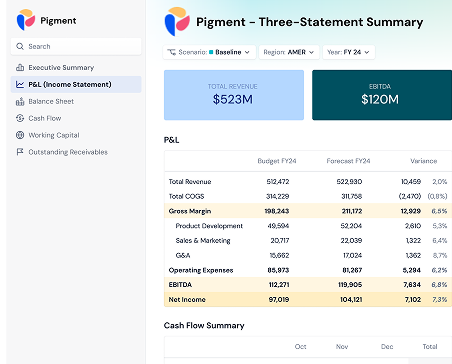Go to the Balance Sheet page

pos(76,101)
